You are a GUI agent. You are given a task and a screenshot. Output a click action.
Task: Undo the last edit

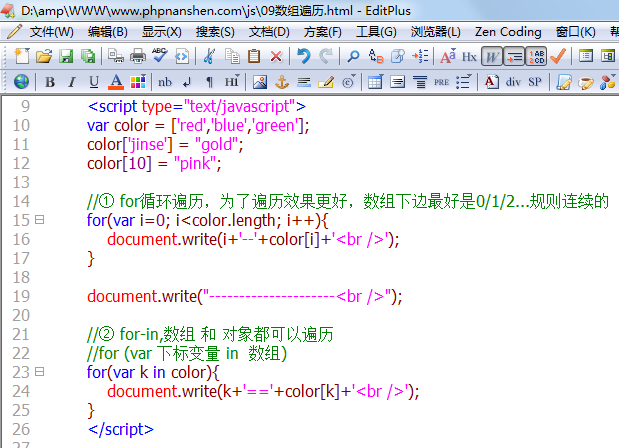click(x=304, y=56)
